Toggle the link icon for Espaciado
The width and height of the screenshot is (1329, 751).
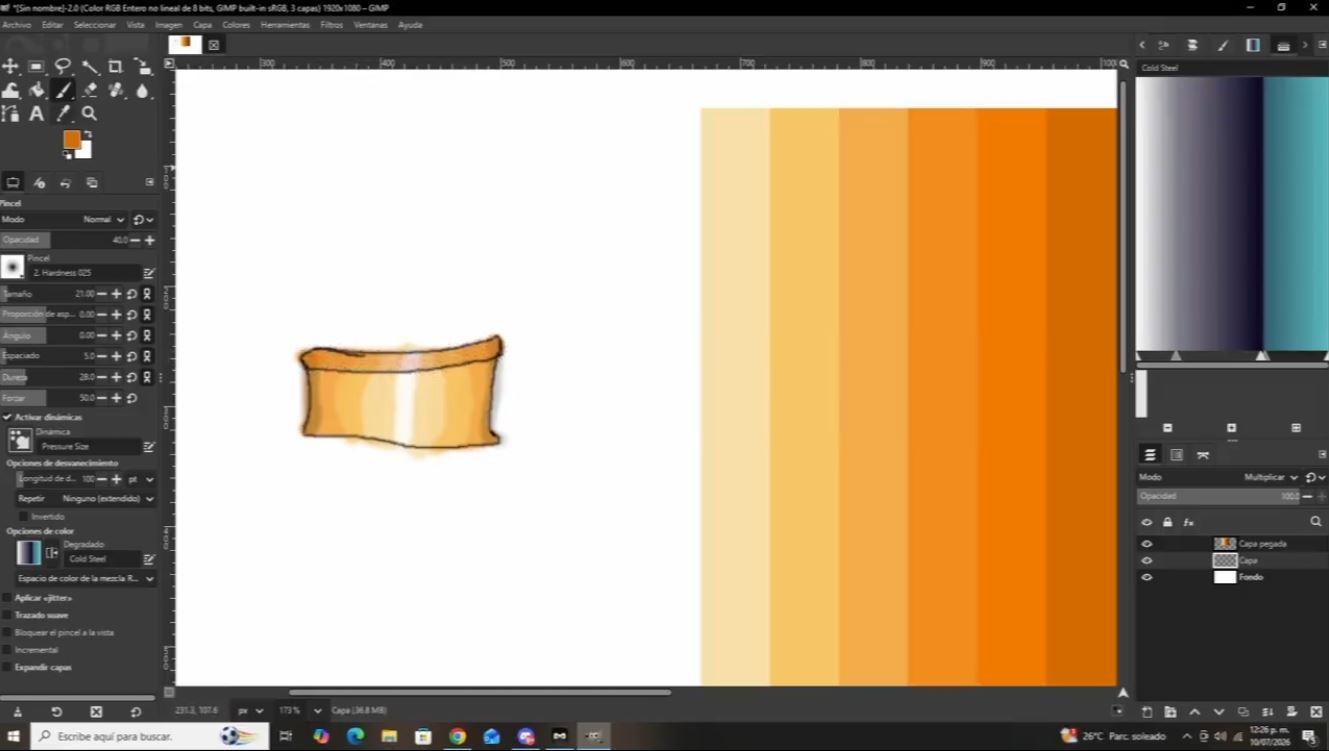pyautogui.click(x=147, y=356)
